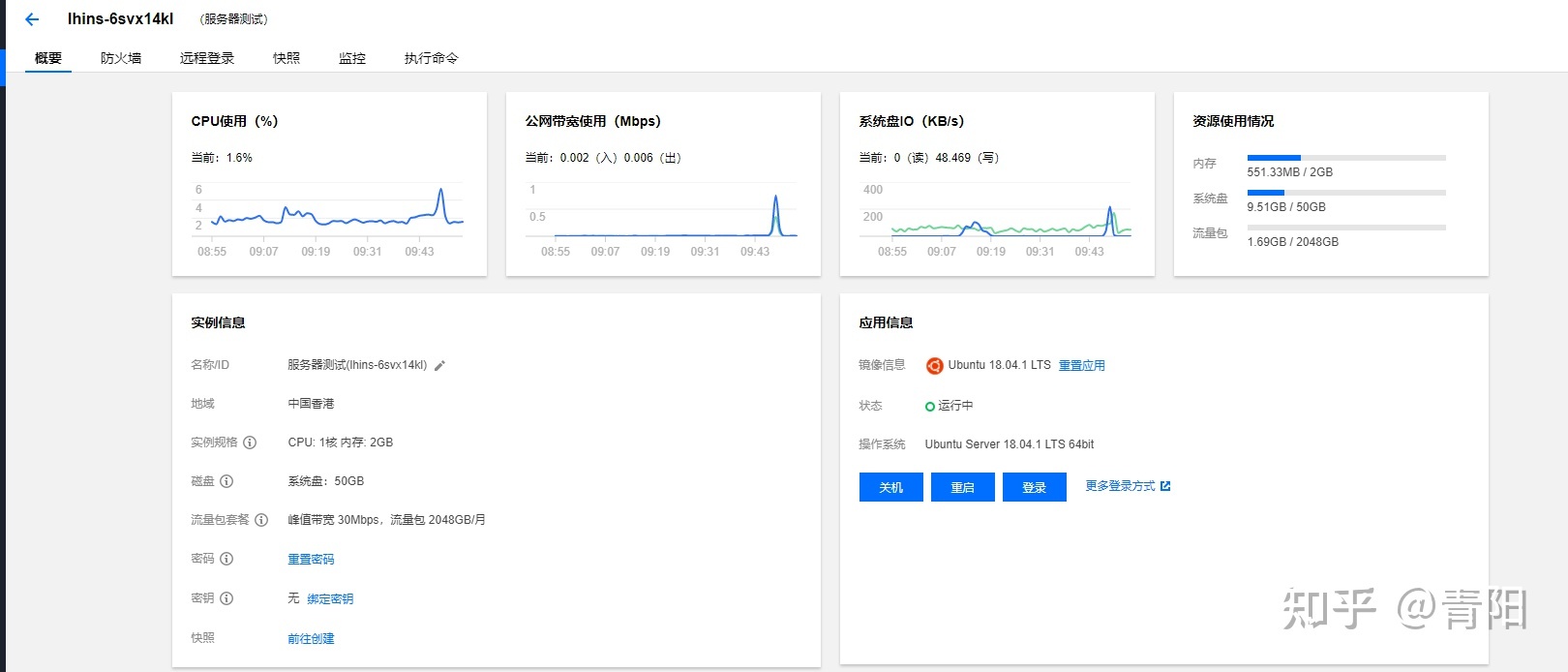Click the info icon beside 密钥

click(x=226, y=598)
